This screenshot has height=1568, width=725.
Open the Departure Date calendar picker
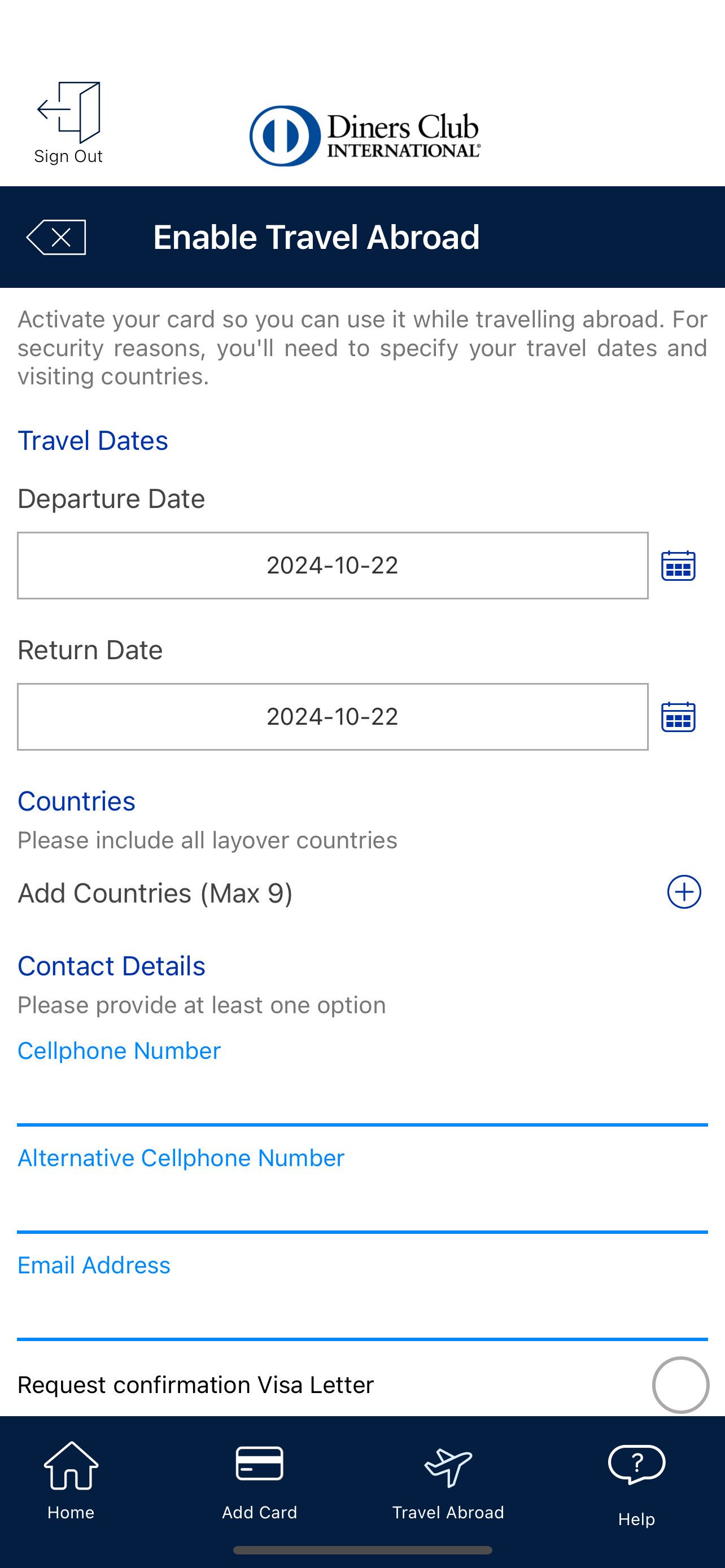pyautogui.click(x=678, y=566)
